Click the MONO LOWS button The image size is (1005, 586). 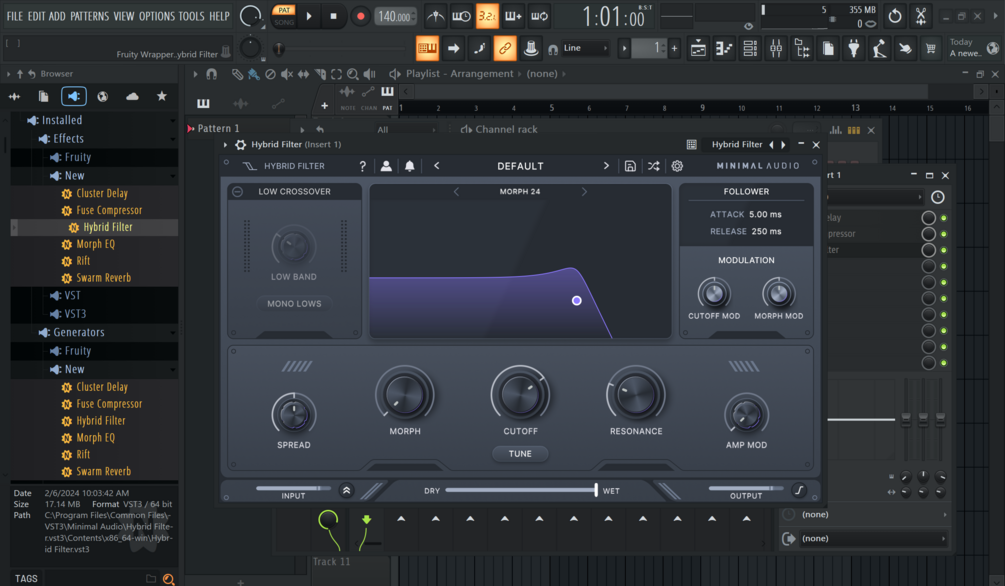tap(294, 304)
